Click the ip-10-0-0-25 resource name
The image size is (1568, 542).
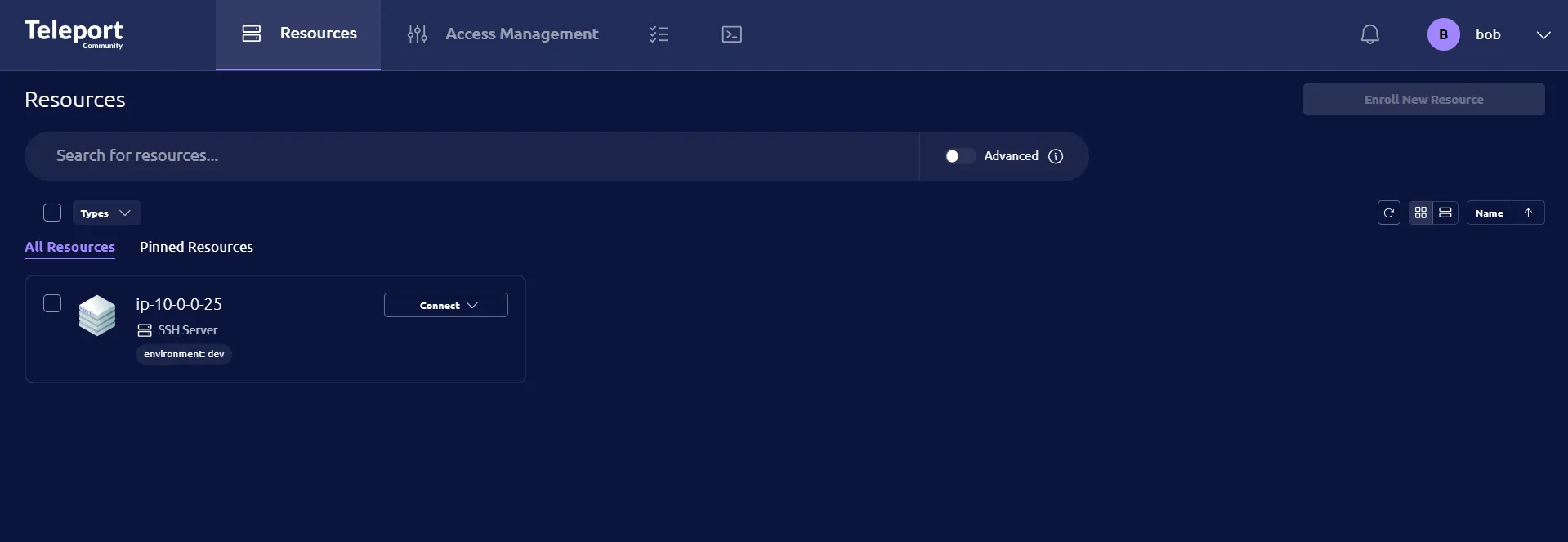click(x=179, y=304)
